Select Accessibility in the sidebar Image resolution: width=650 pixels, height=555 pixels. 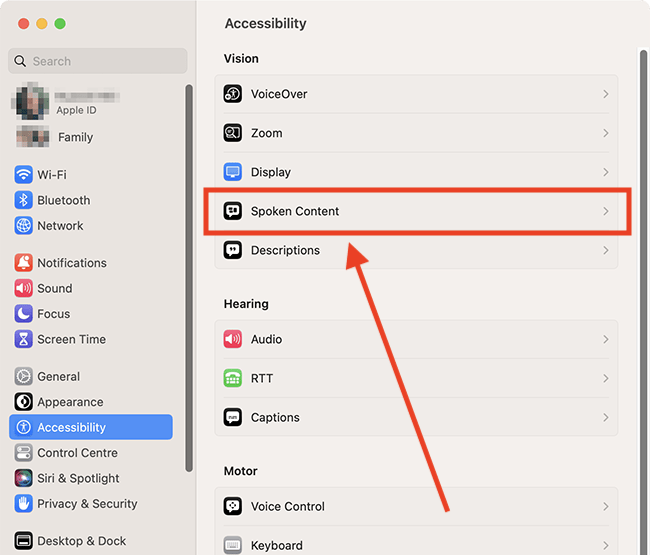[91, 427]
